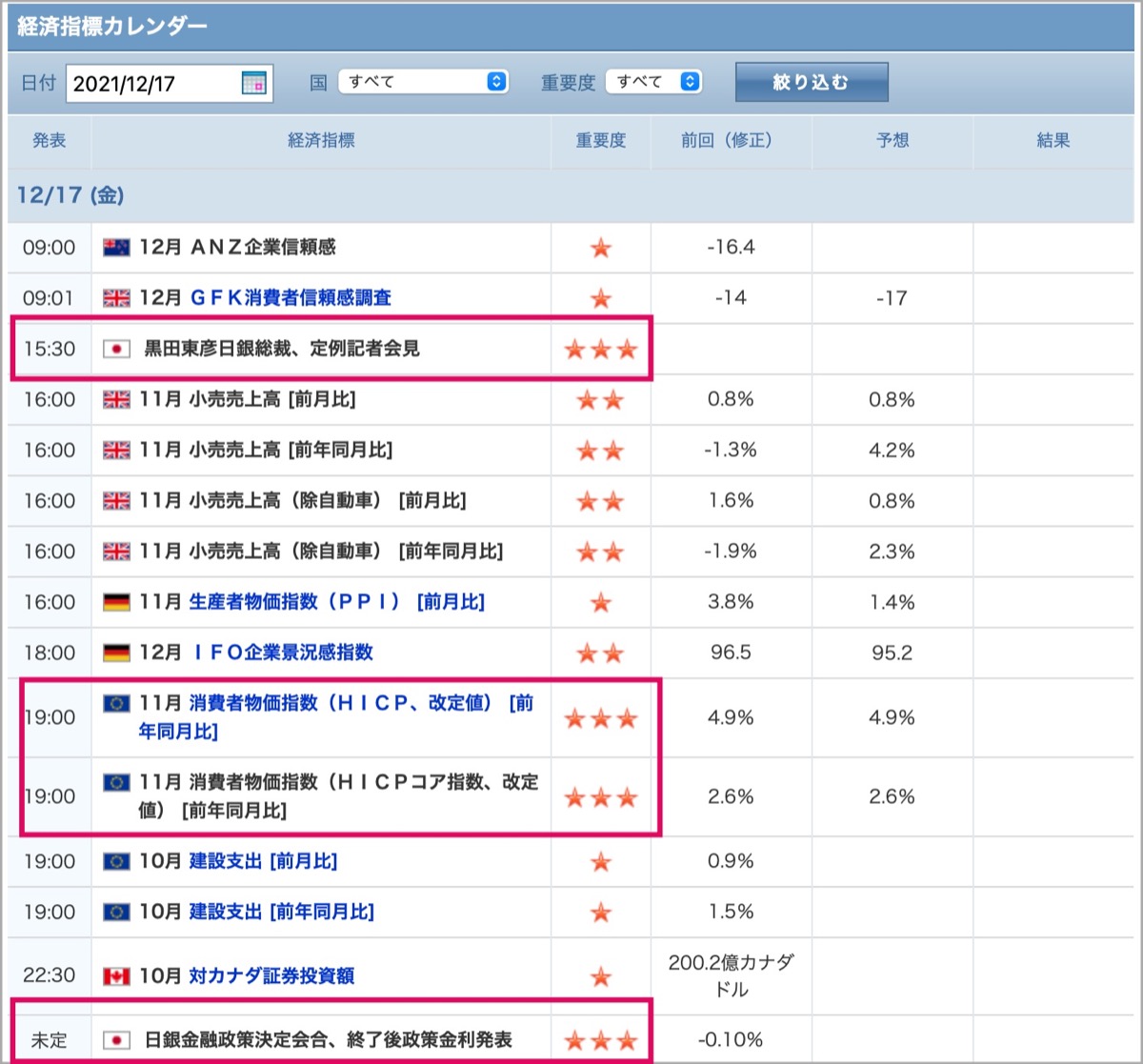Click the 発表 column header
Image resolution: width=1143 pixels, height=1064 pixels.
[50, 141]
